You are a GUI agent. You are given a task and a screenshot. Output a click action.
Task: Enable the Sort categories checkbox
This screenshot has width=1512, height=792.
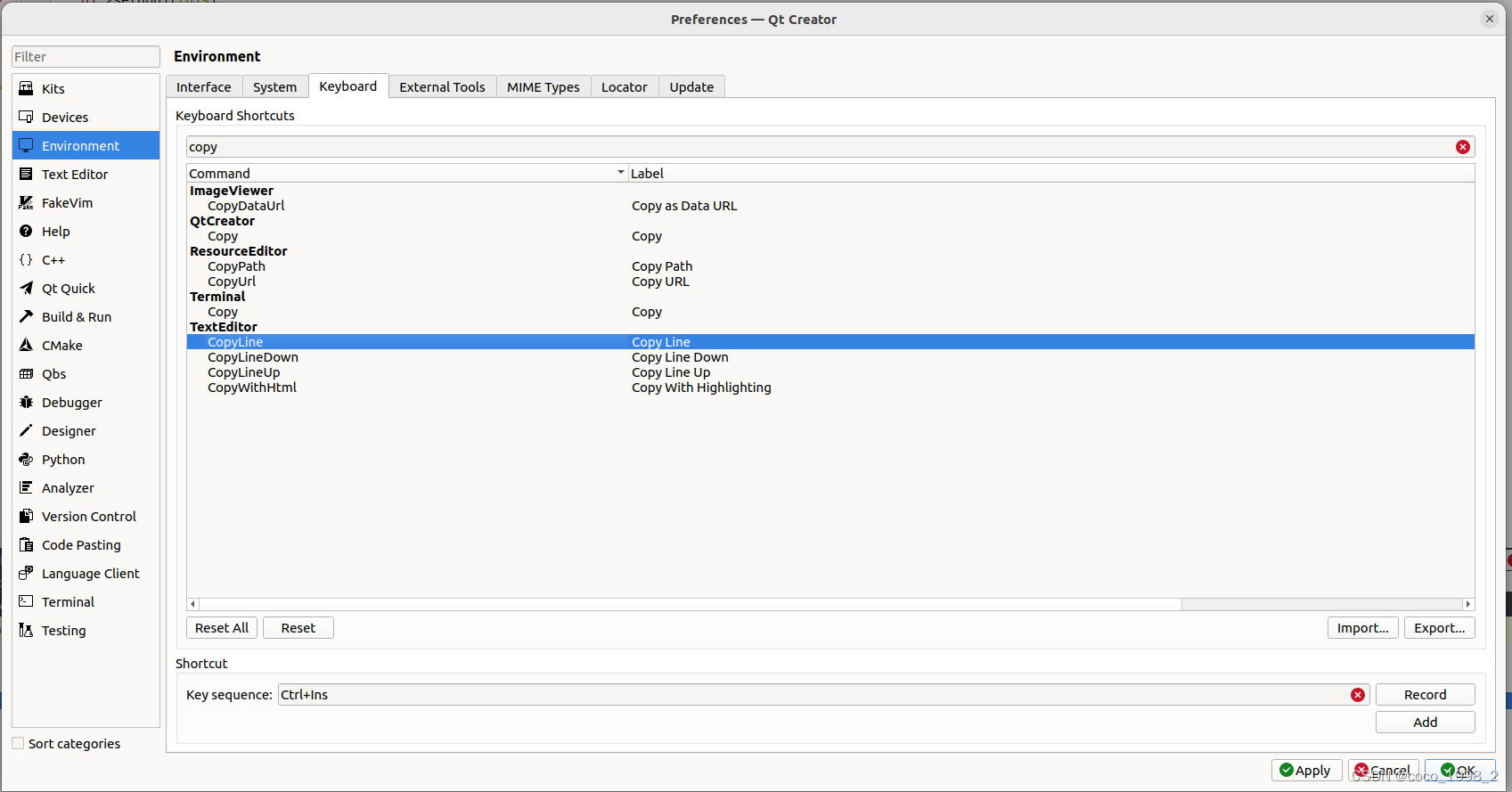(18, 743)
